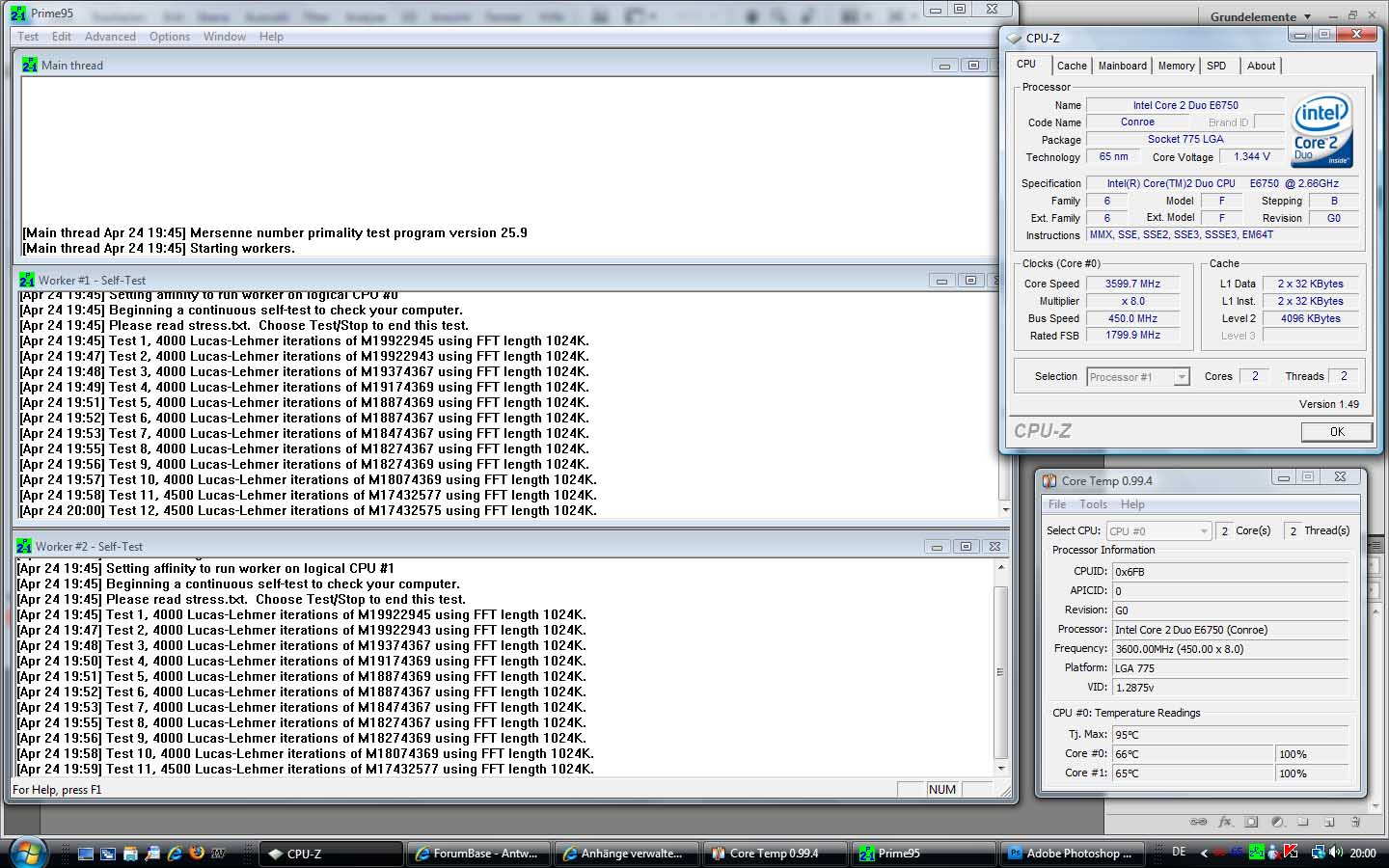The image size is (1389, 868).
Task: Click the CPU-Z title bar icon
Action: [1014, 38]
